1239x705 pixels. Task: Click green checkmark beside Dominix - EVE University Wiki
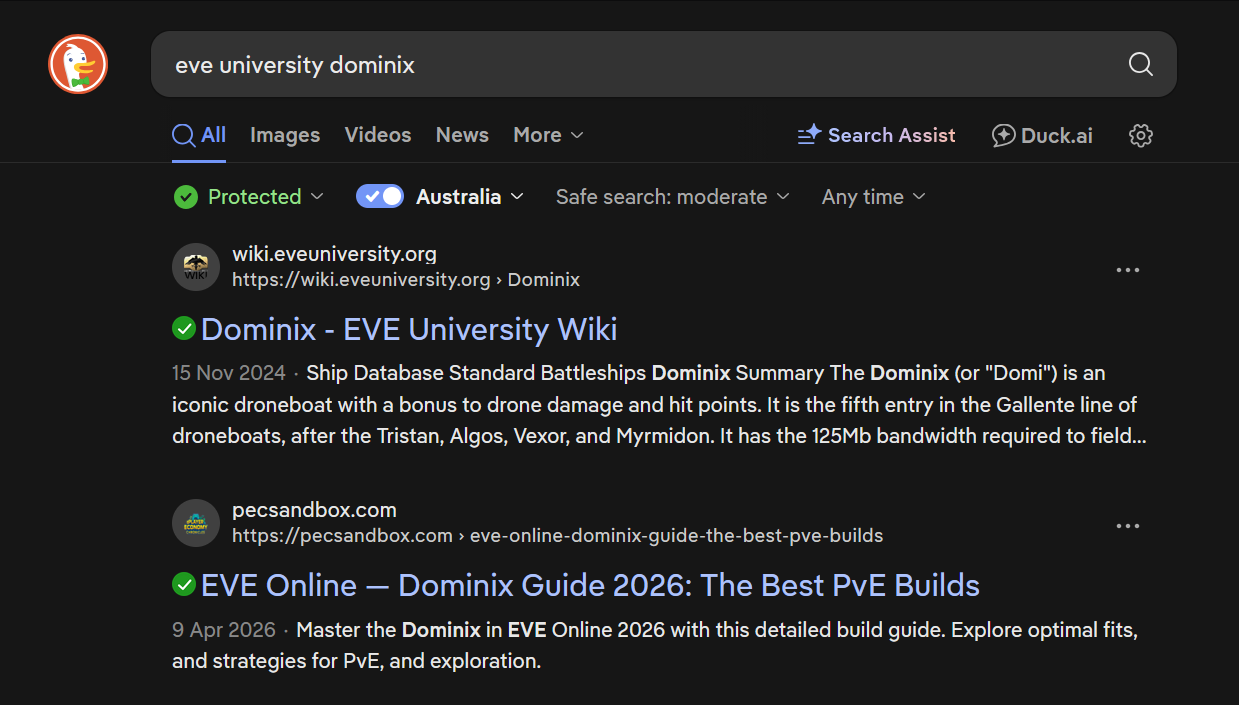(184, 328)
